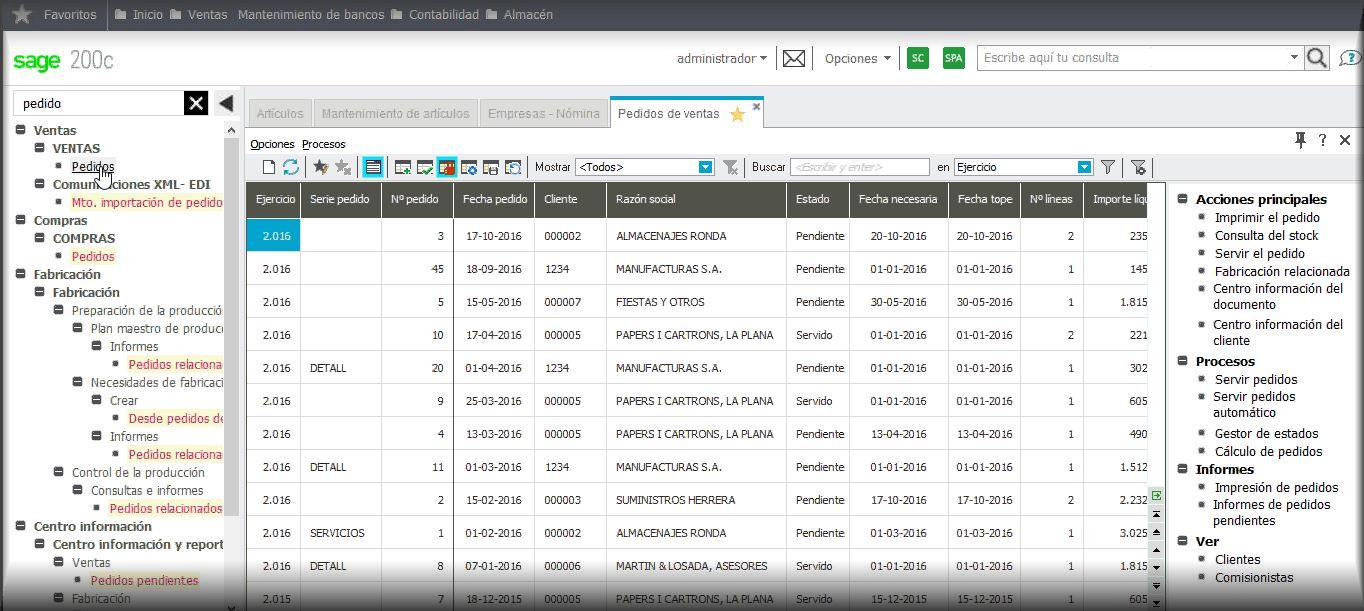Open Almacén in the top bar
The width and height of the screenshot is (1364, 611).
[x=518, y=15]
